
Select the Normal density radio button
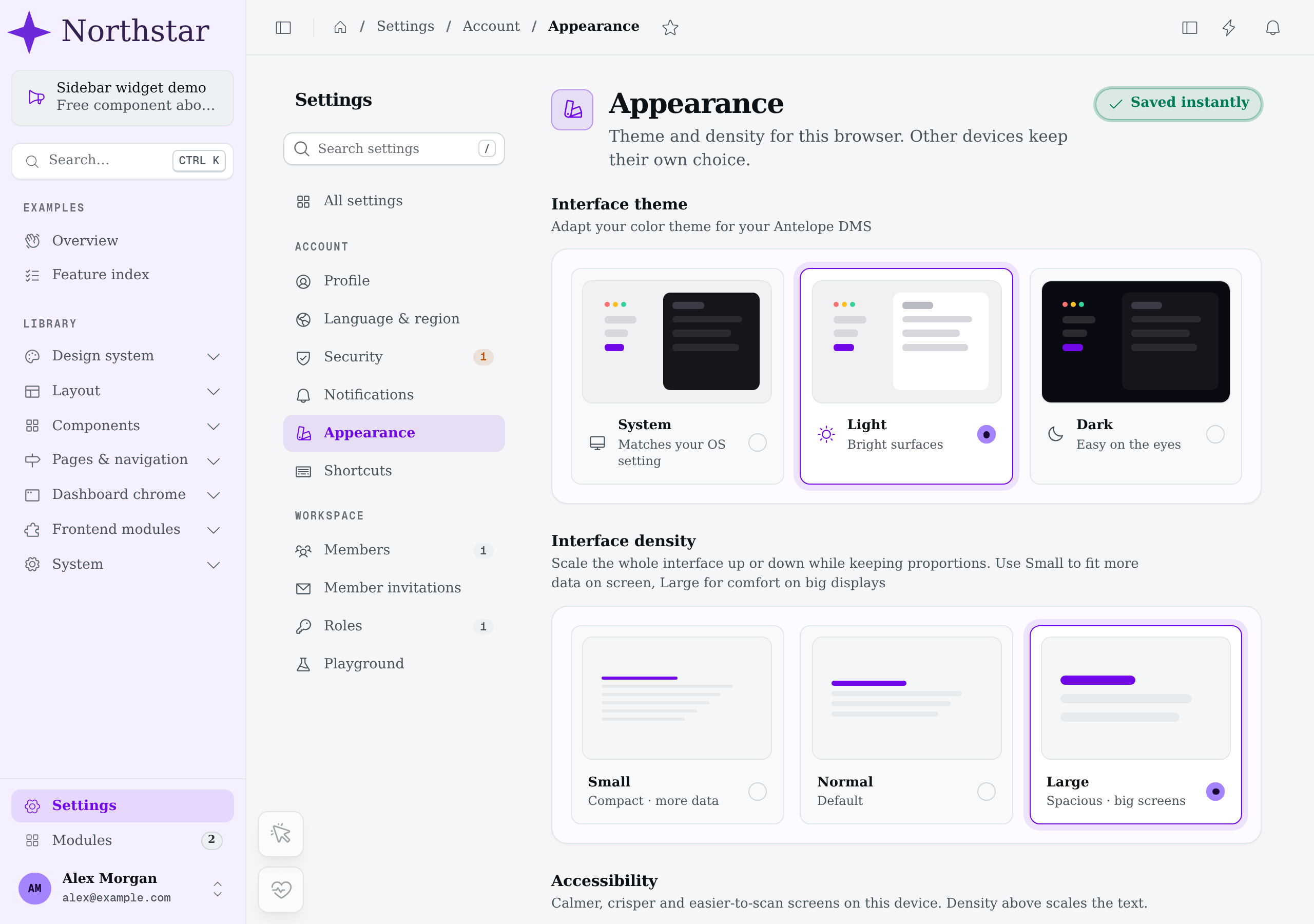click(x=986, y=791)
